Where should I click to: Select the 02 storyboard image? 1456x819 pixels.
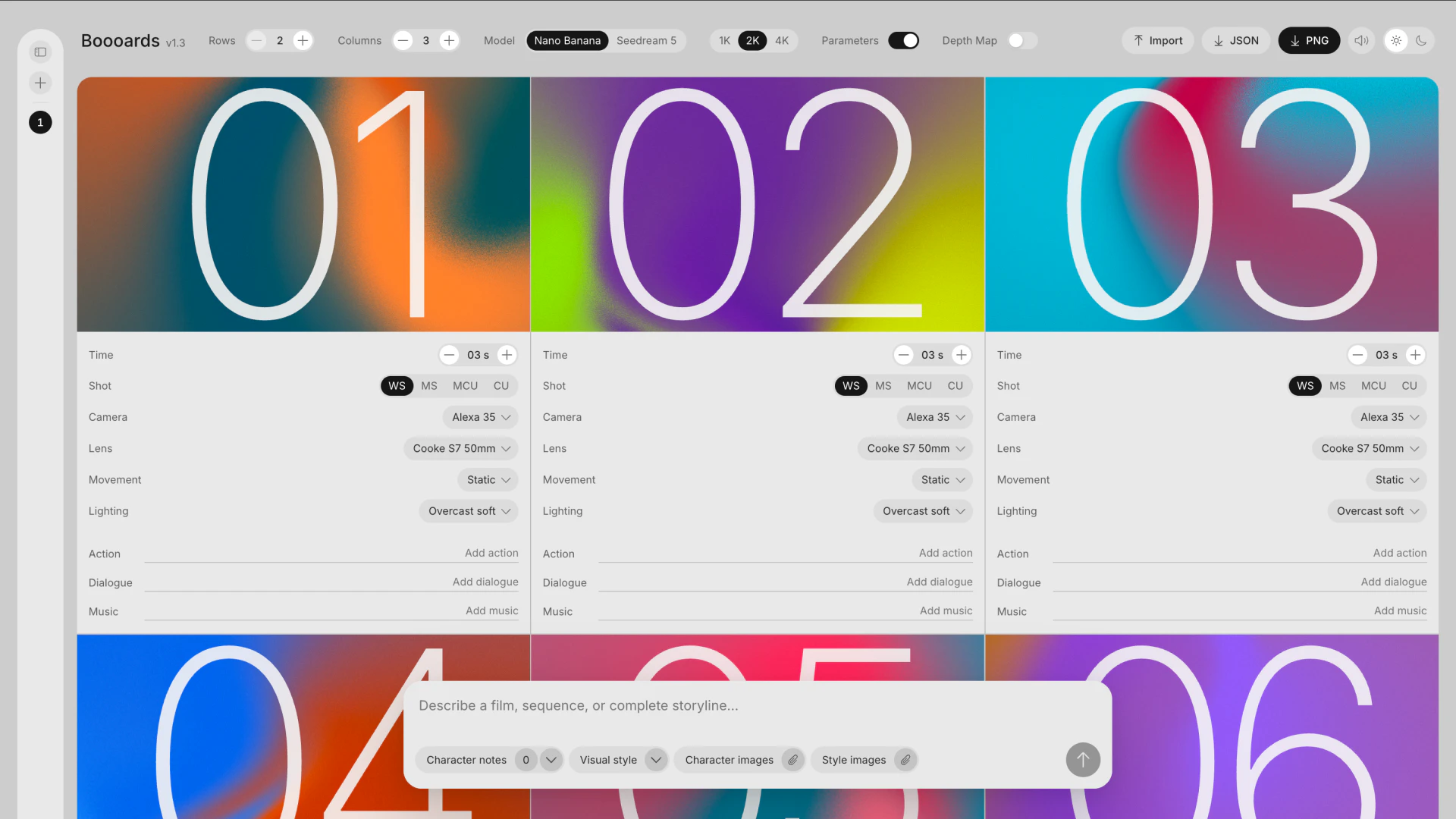tap(758, 204)
